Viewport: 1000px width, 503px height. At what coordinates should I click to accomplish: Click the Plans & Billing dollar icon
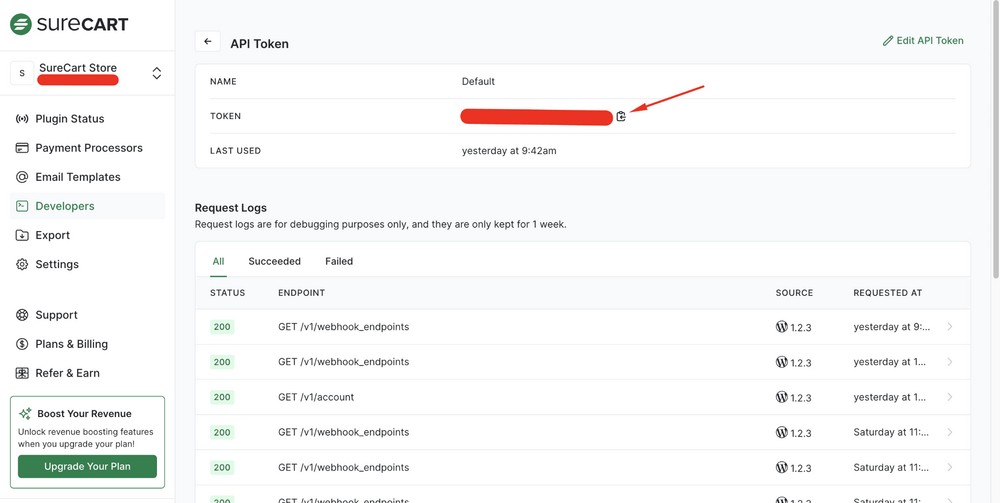pyautogui.click(x=22, y=344)
